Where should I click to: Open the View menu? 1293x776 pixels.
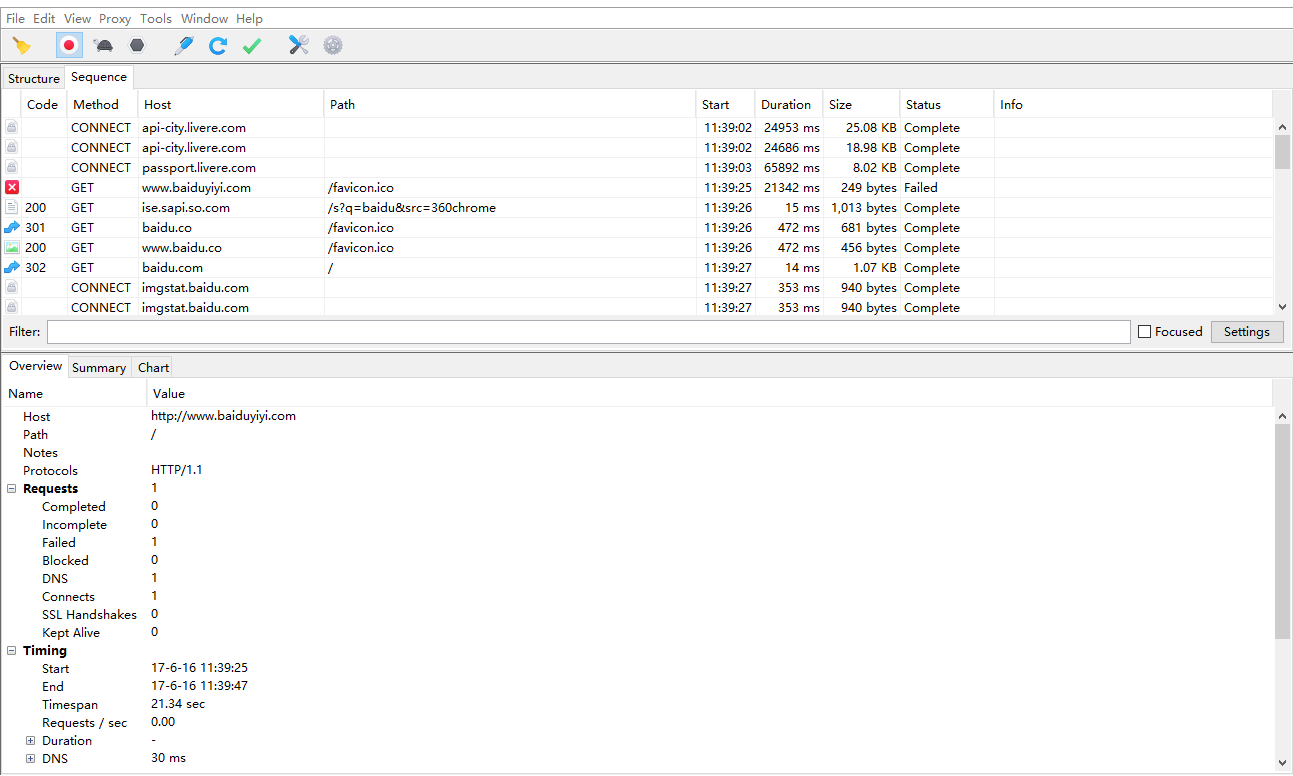pyautogui.click(x=77, y=18)
